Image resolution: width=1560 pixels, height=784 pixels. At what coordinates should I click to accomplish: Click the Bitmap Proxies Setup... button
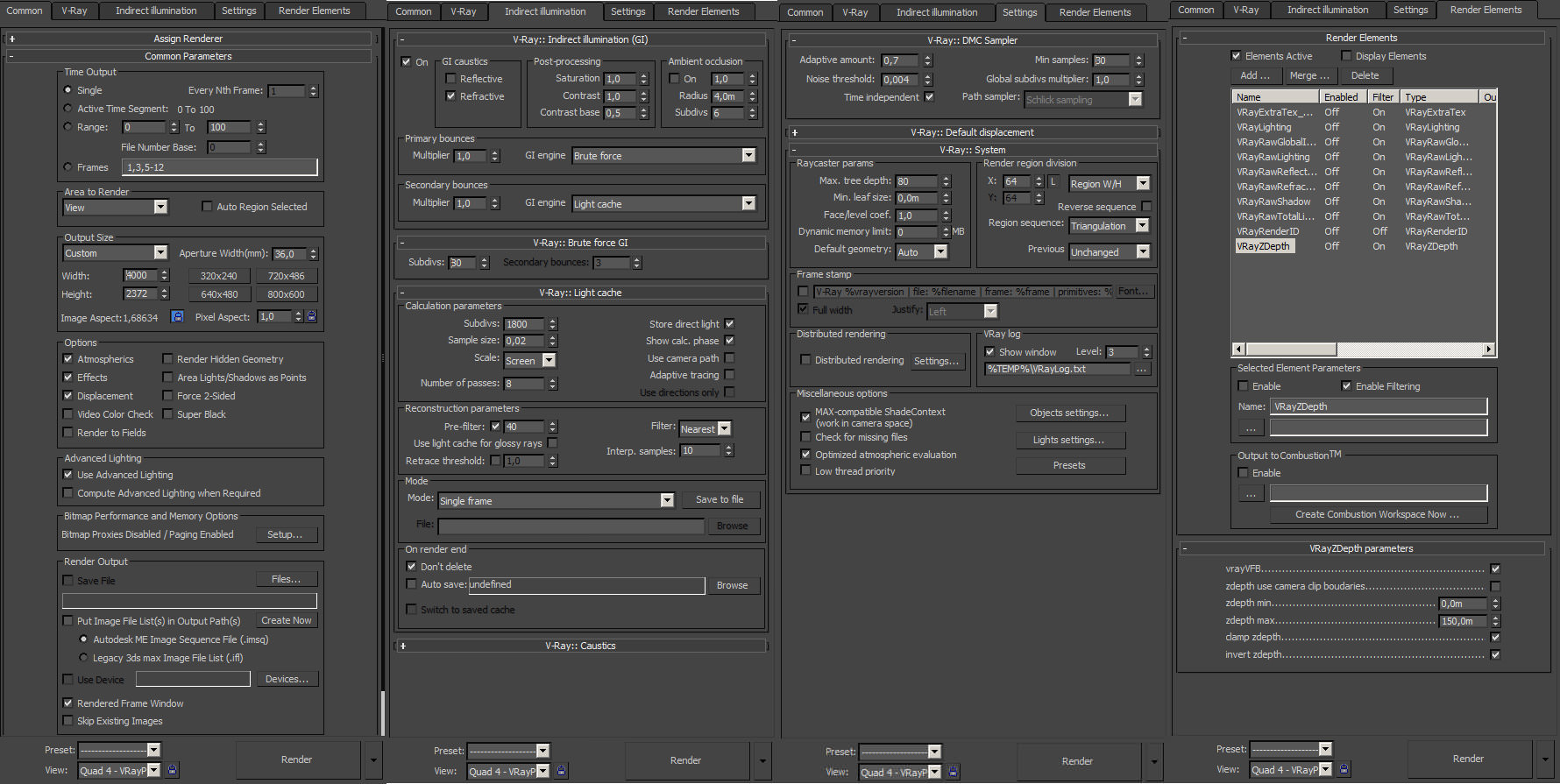[285, 534]
